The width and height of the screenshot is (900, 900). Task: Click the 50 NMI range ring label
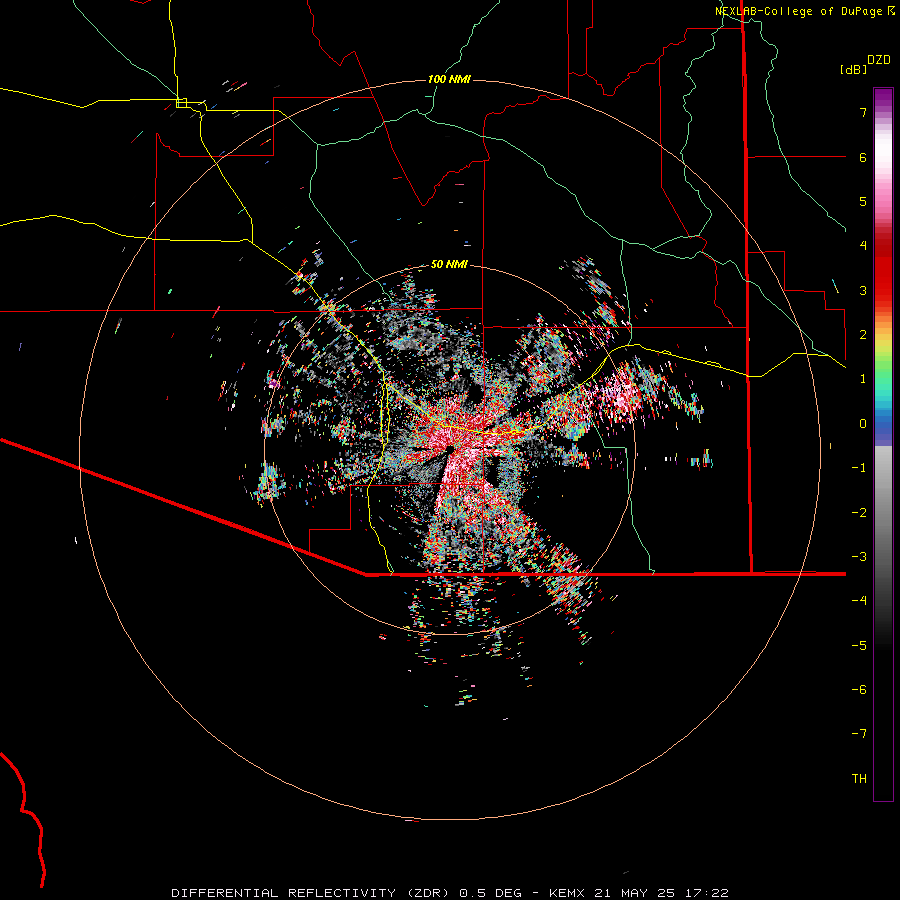click(449, 264)
